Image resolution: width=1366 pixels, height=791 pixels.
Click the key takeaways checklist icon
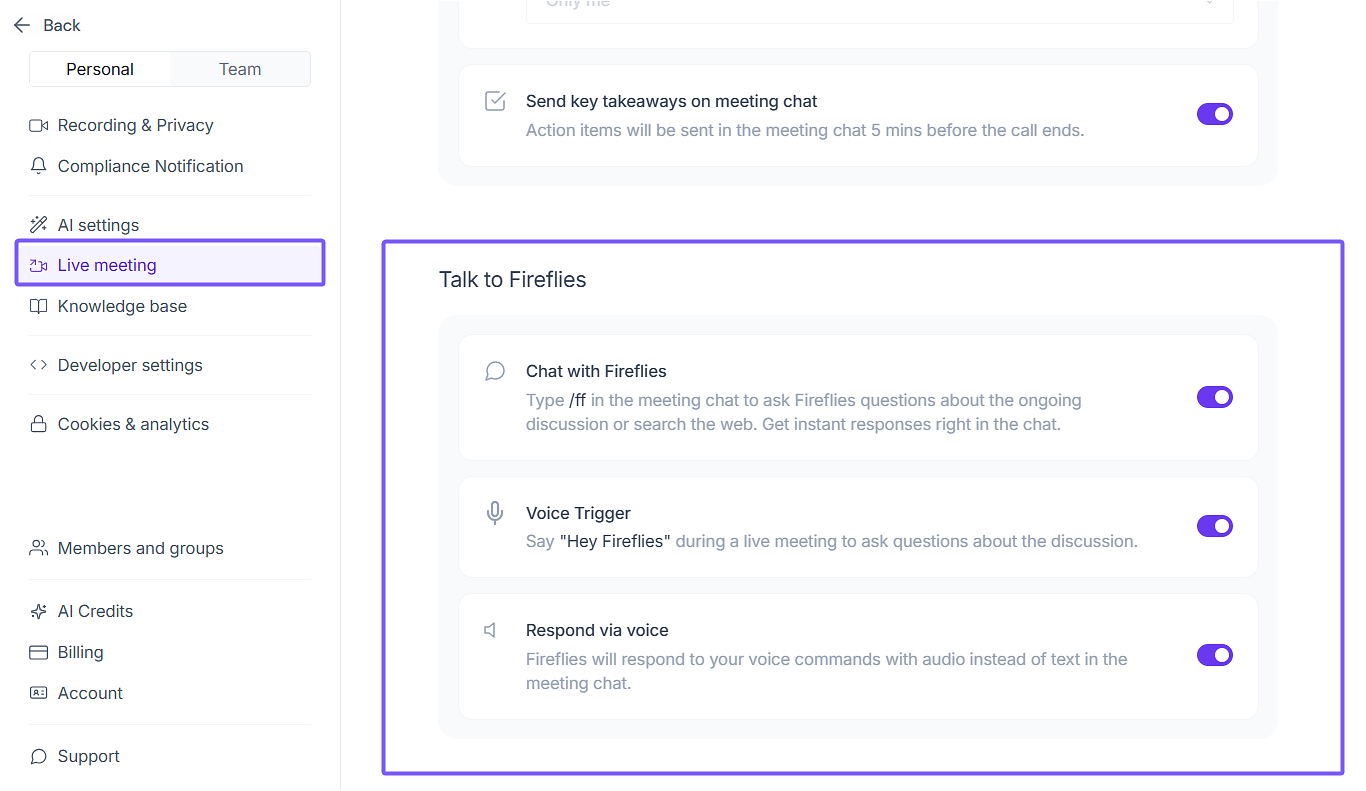click(x=495, y=101)
